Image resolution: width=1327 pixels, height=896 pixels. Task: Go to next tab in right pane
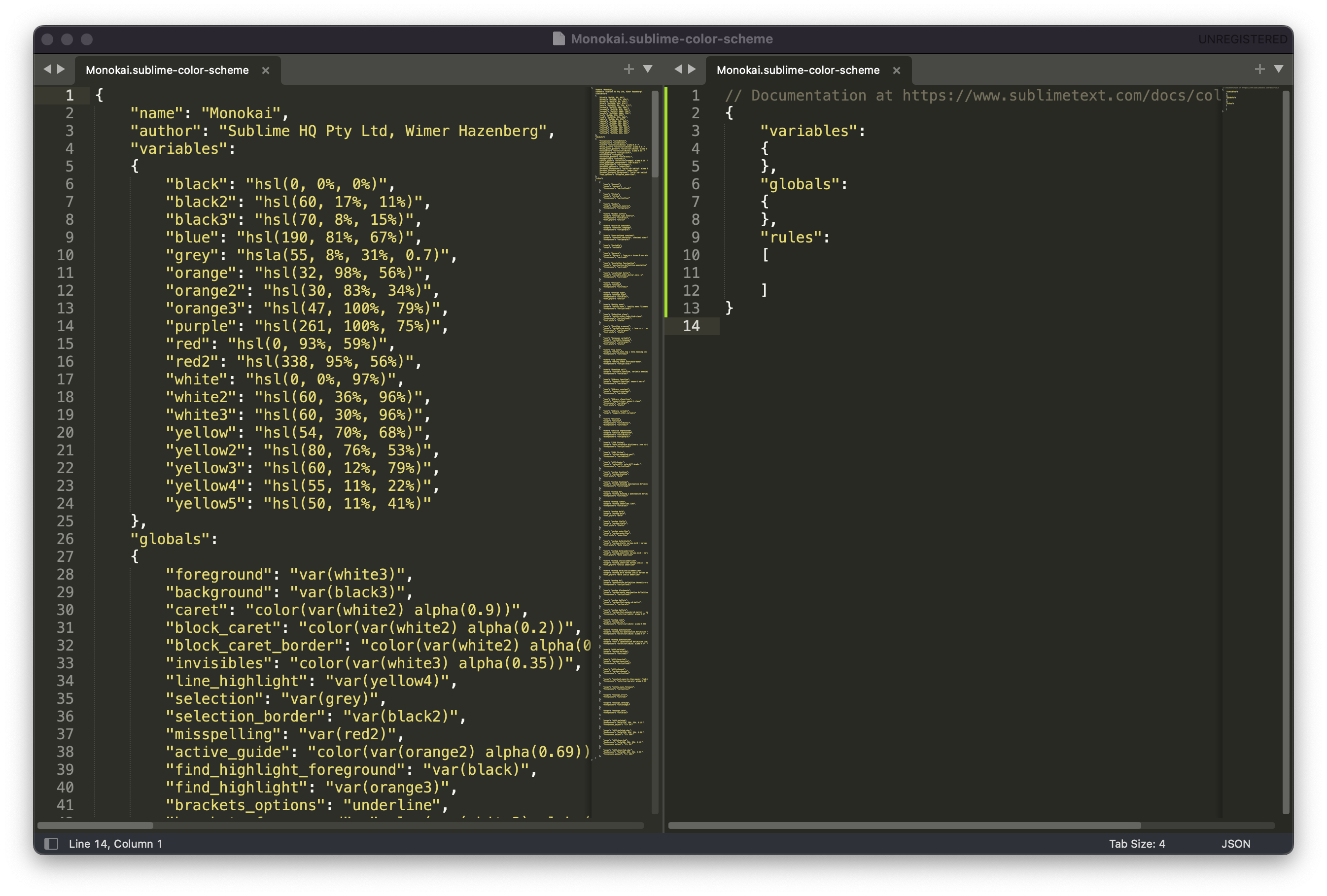(x=692, y=69)
